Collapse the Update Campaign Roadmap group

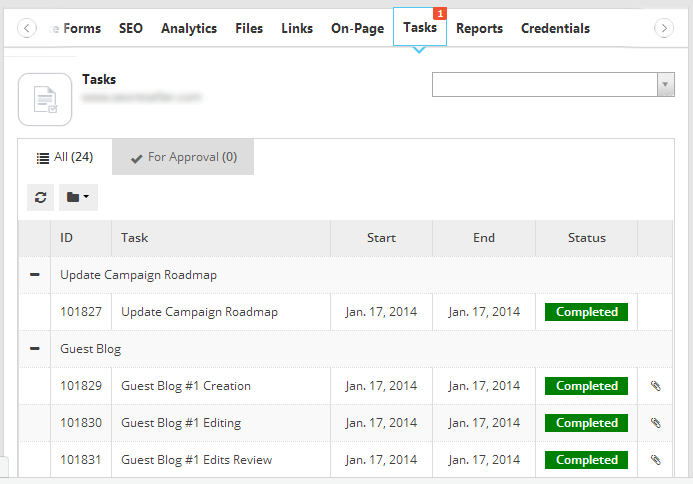click(x=34, y=275)
